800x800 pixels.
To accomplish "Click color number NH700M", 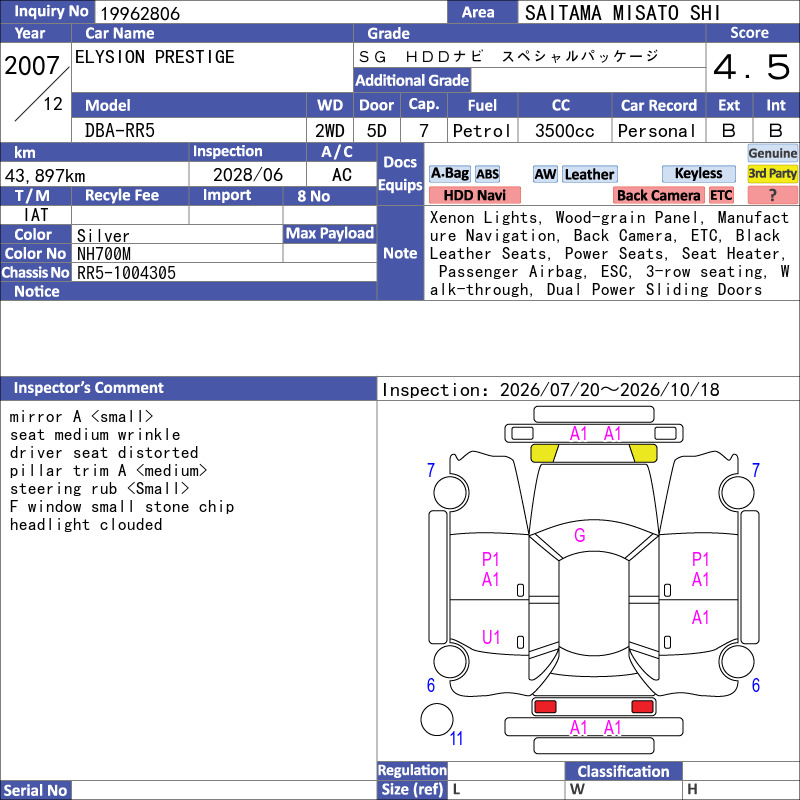I will [x=104, y=254].
